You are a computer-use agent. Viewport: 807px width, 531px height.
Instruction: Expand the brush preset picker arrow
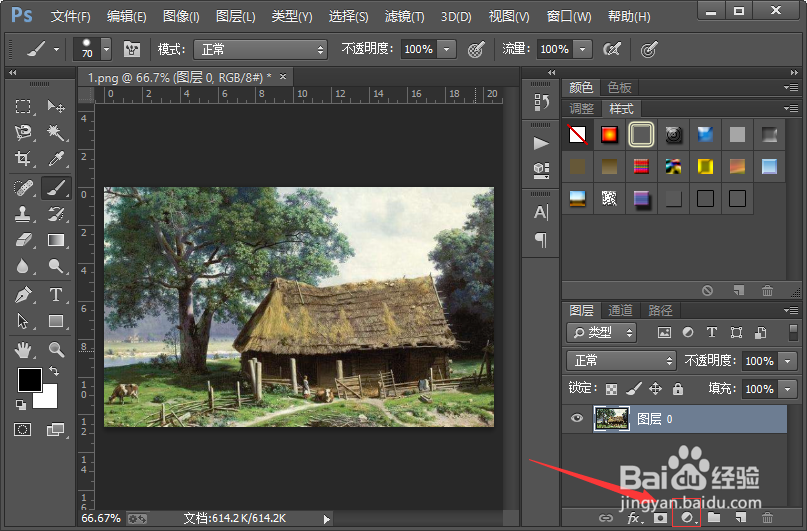click(107, 50)
